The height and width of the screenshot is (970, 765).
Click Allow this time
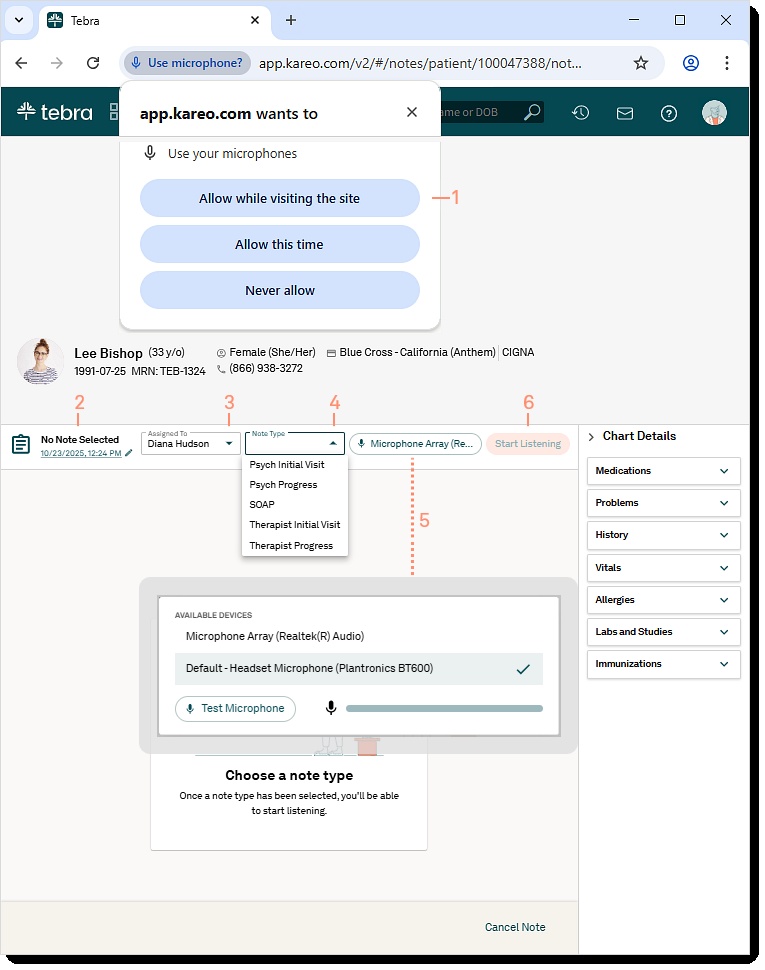coord(280,244)
